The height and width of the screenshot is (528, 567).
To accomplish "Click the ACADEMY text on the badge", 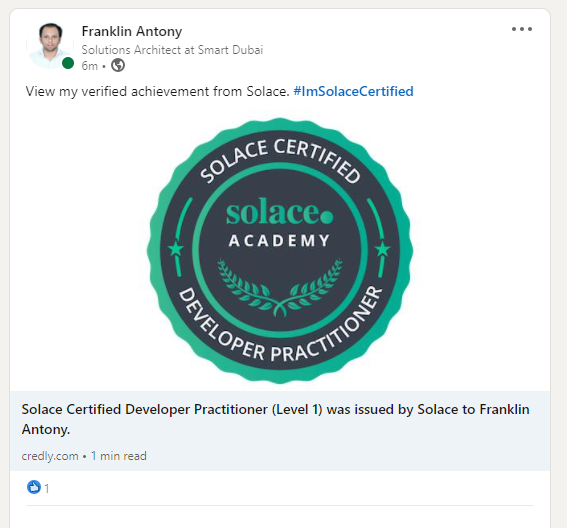I will (x=279, y=241).
